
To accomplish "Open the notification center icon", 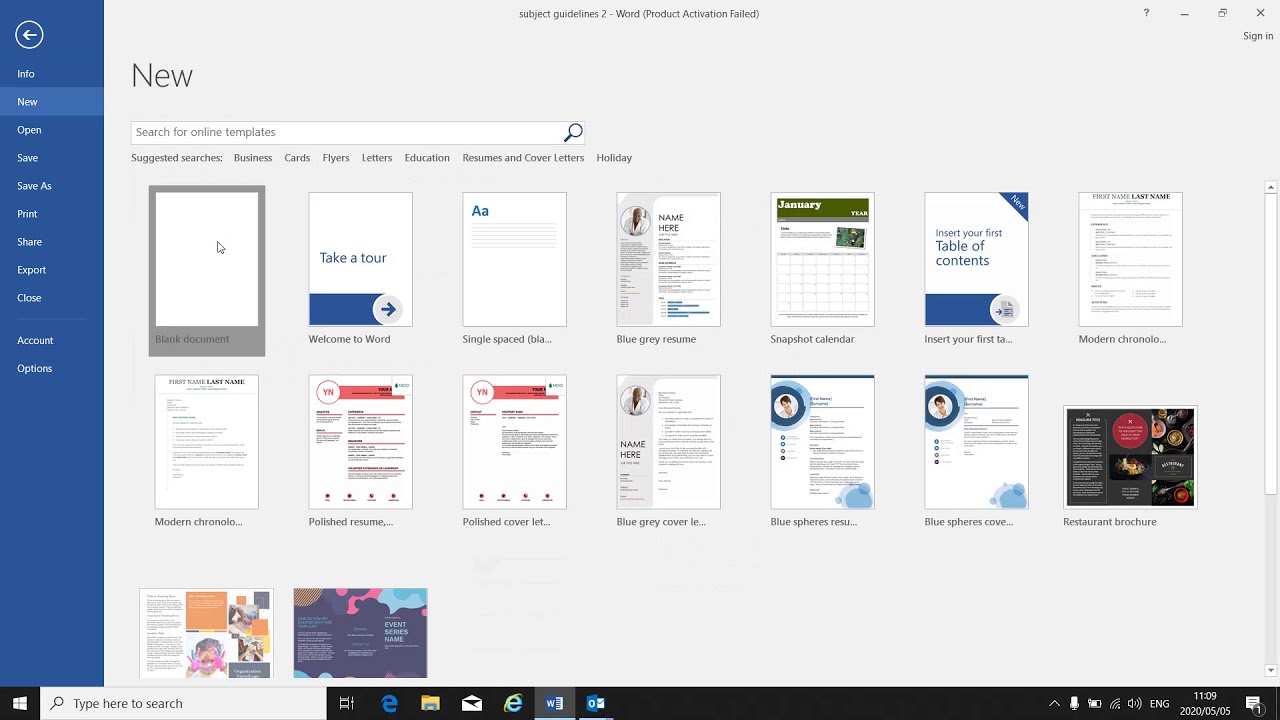I will (1253, 703).
